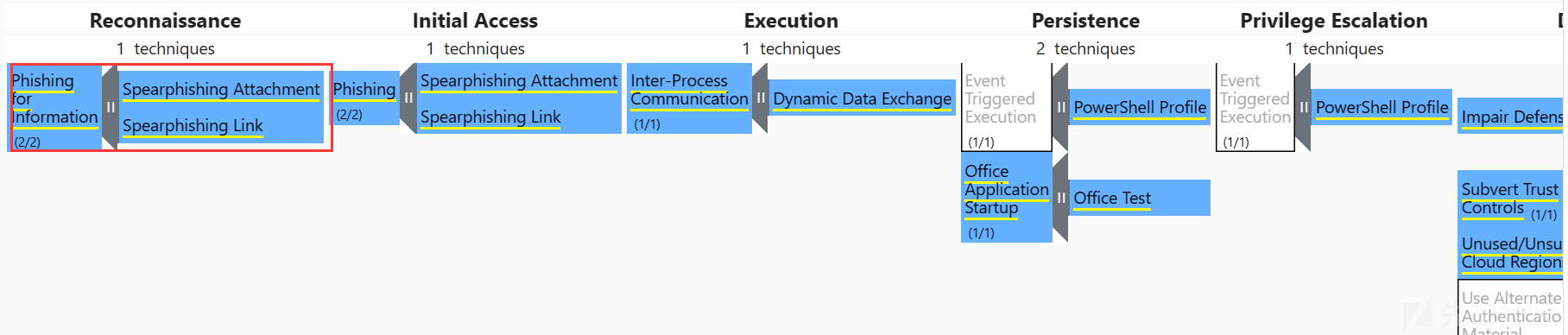Select Spearphishing Attachment under Initial Access

(519, 80)
